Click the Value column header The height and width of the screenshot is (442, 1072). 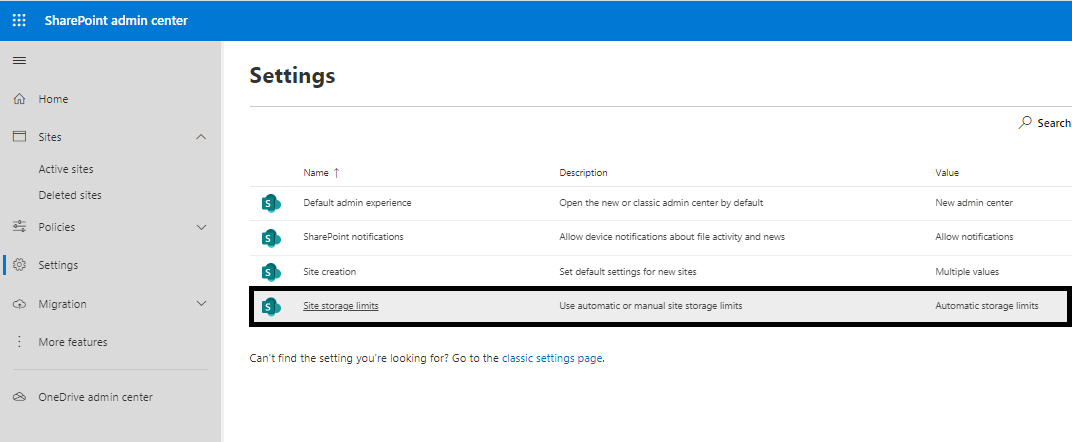coord(947,173)
